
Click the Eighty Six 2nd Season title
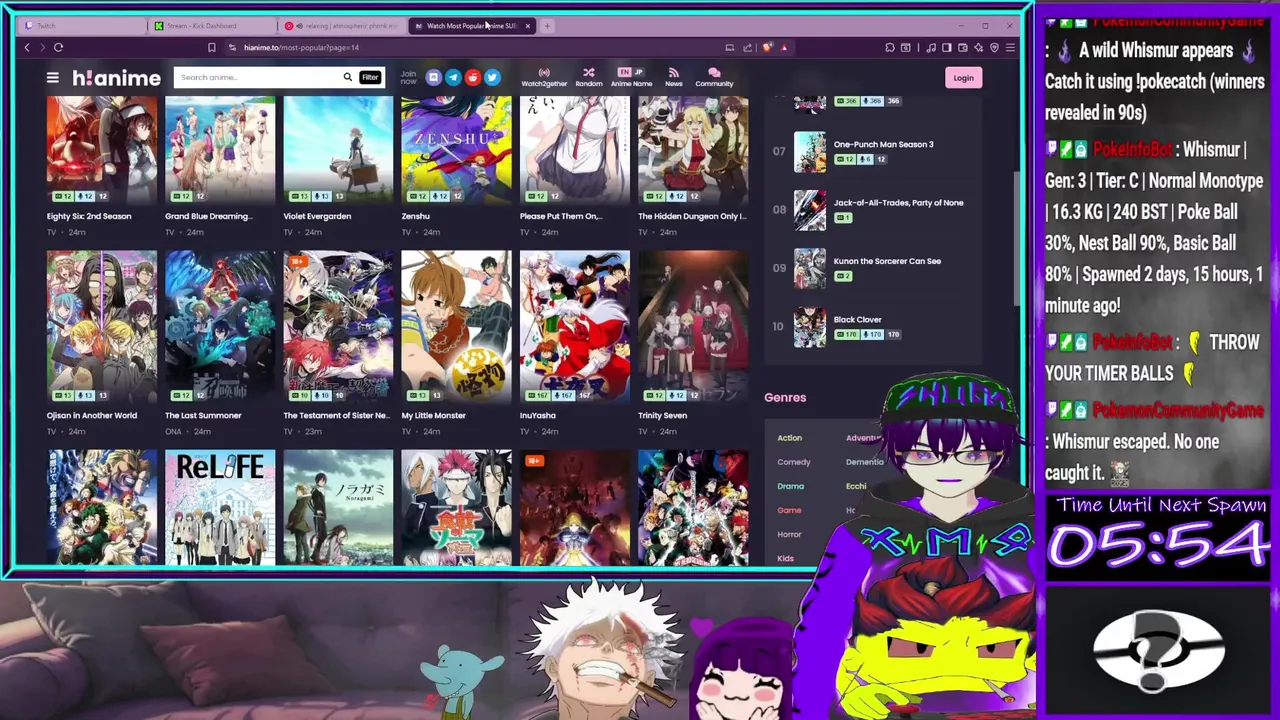89,216
